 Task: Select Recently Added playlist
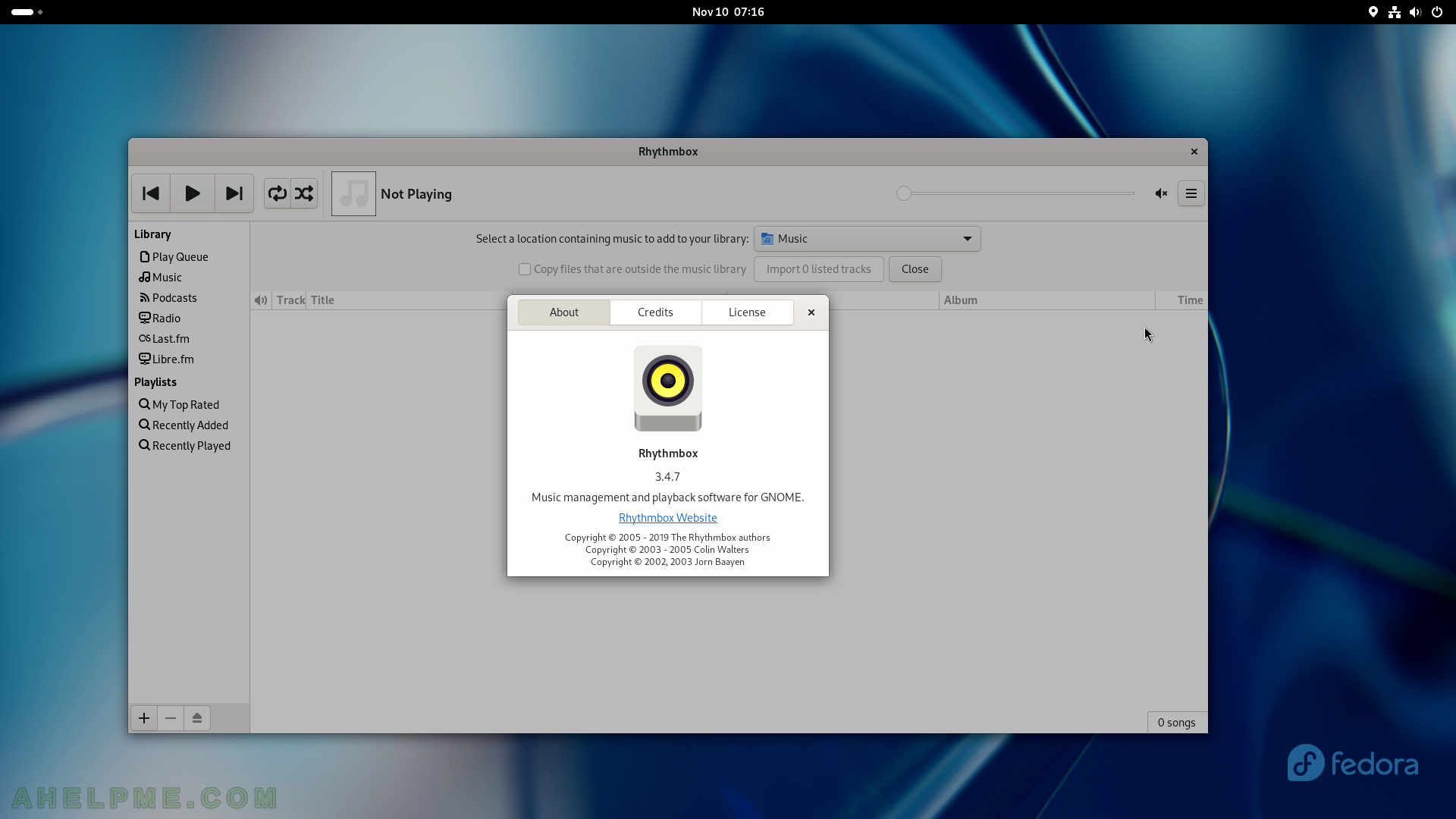pyautogui.click(x=190, y=425)
